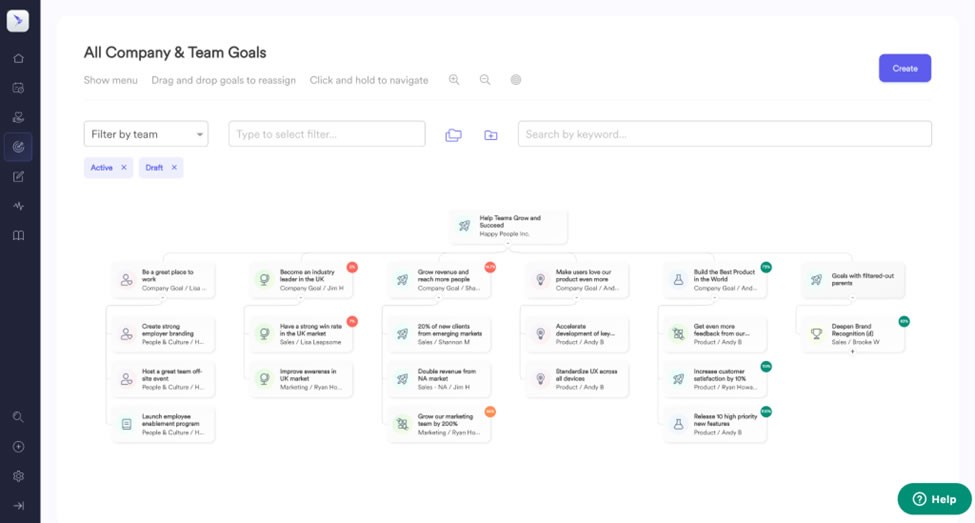Open the pulse activity icon in the sidebar
The image size is (975, 523).
tap(19, 206)
